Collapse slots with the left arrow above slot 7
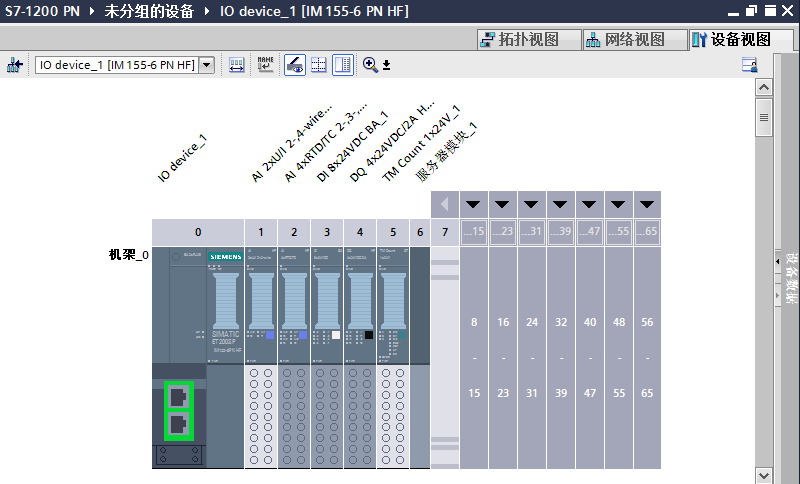The width and height of the screenshot is (800, 484). point(445,205)
